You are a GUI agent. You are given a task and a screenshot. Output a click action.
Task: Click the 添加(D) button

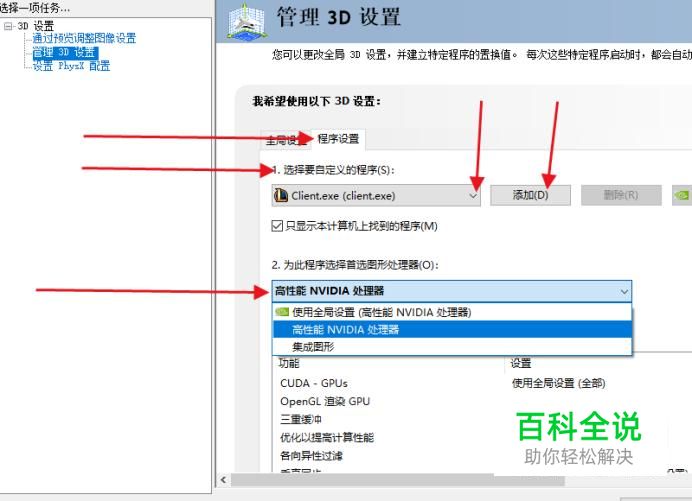coord(530,195)
